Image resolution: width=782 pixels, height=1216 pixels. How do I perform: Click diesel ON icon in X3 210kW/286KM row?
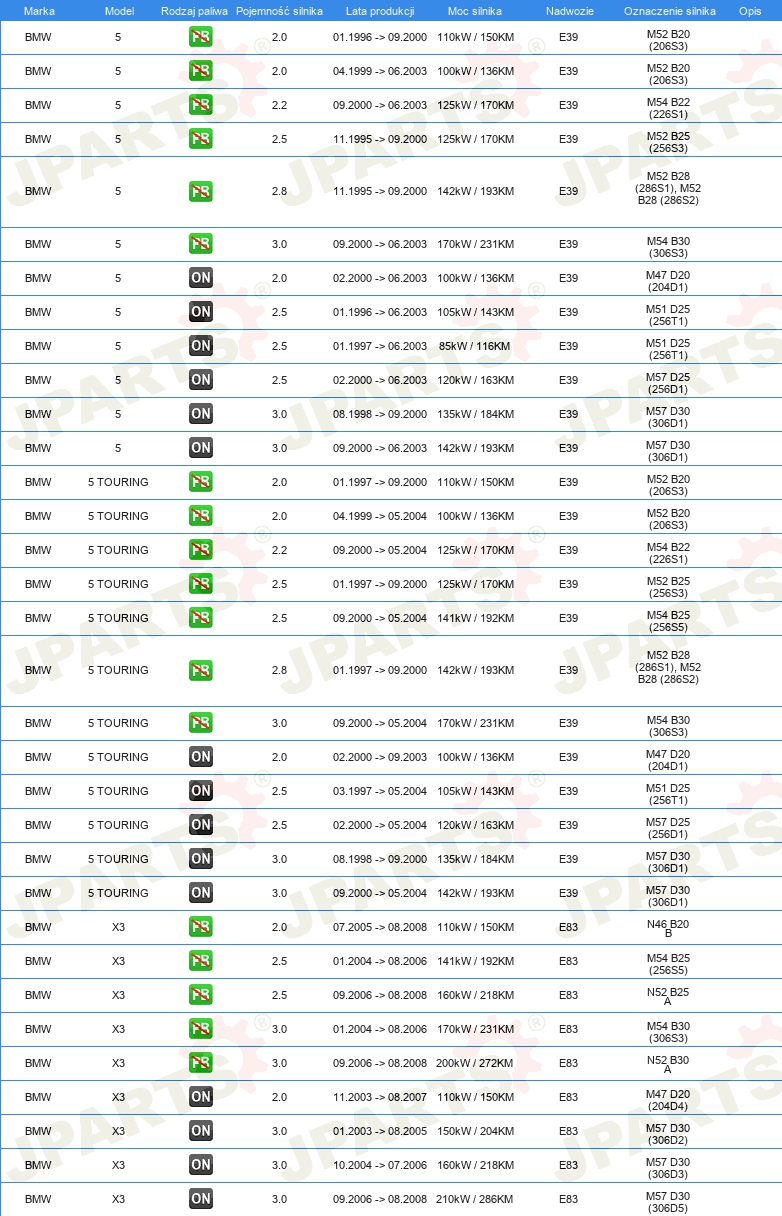pos(201,1199)
